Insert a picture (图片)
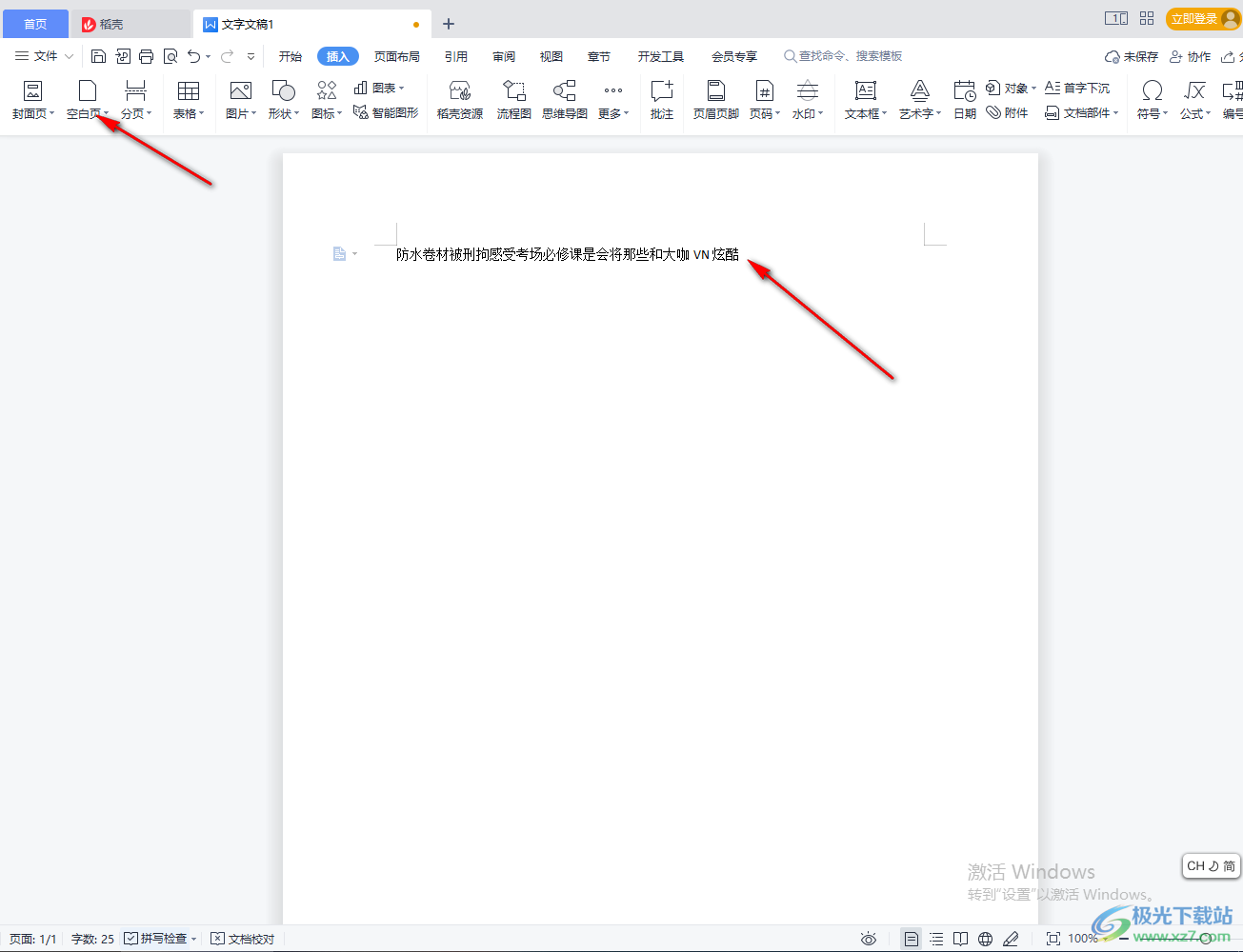This screenshot has width=1243, height=952. [x=241, y=100]
